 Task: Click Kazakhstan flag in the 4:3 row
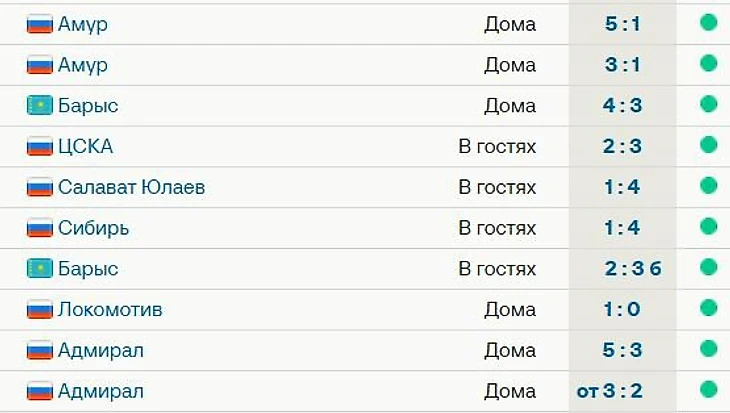tap(39, 105)
